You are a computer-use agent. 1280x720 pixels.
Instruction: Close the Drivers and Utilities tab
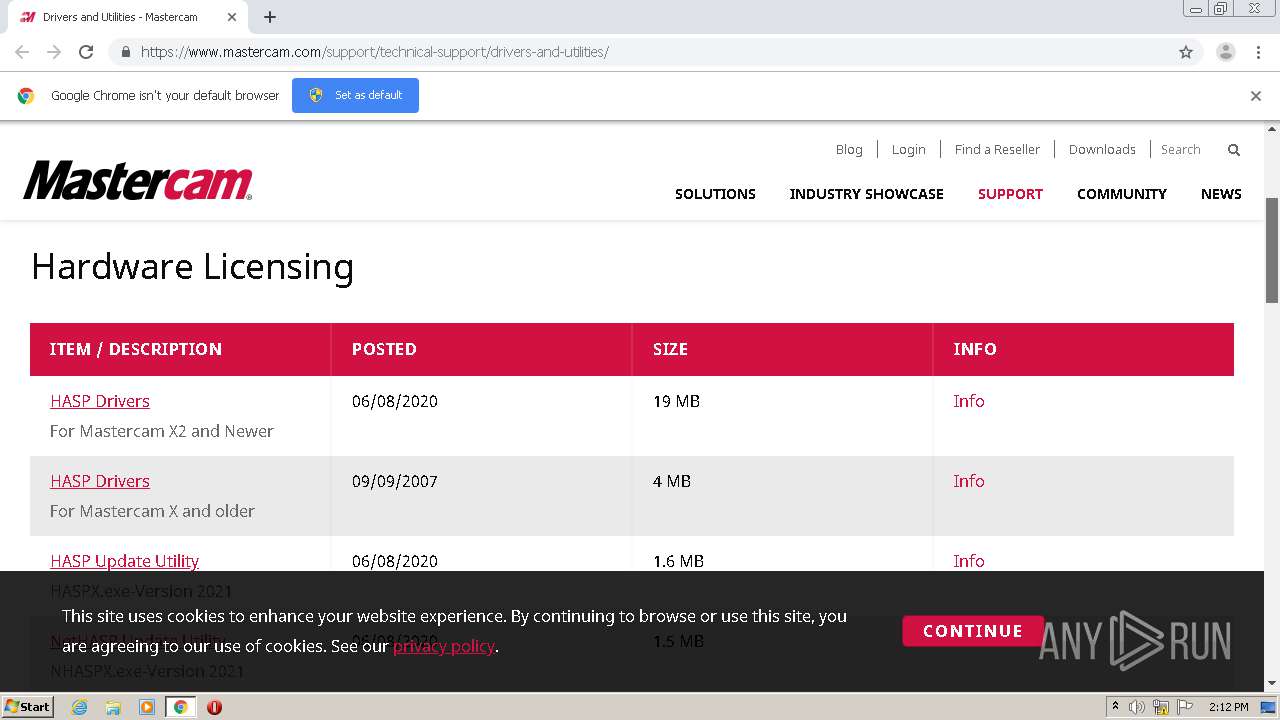[x=233, y=17]
